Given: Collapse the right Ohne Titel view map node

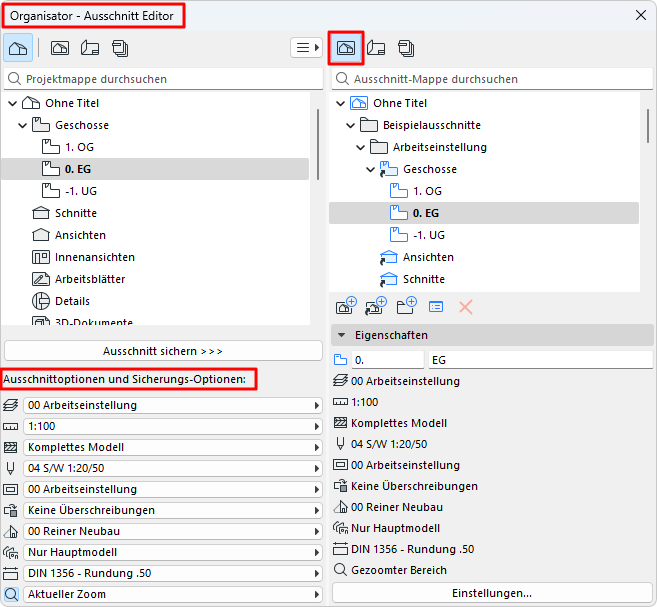Looking at the screenshot, I should click(x=340, y=103).
